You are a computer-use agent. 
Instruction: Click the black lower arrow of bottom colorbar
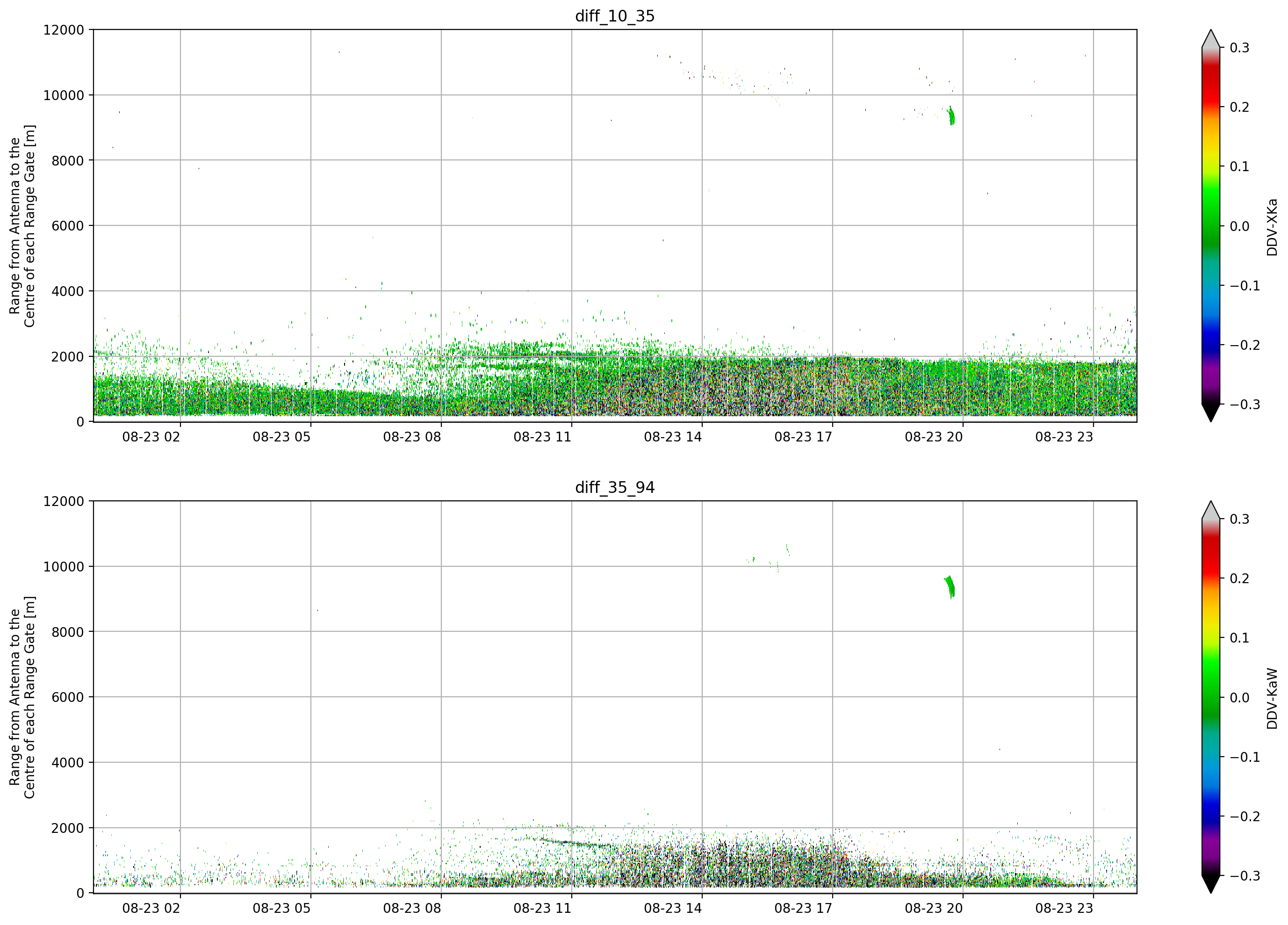coord(1211,884)
